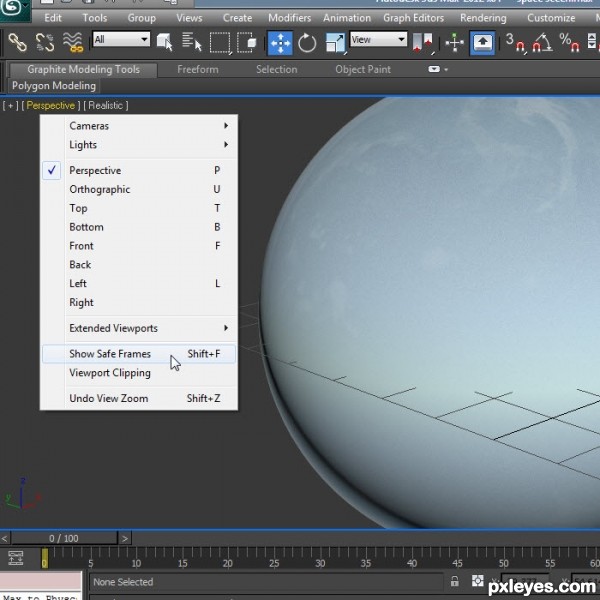Open the Views menu
The height and width of the screenshot is (600, 600).
point(189,18)
